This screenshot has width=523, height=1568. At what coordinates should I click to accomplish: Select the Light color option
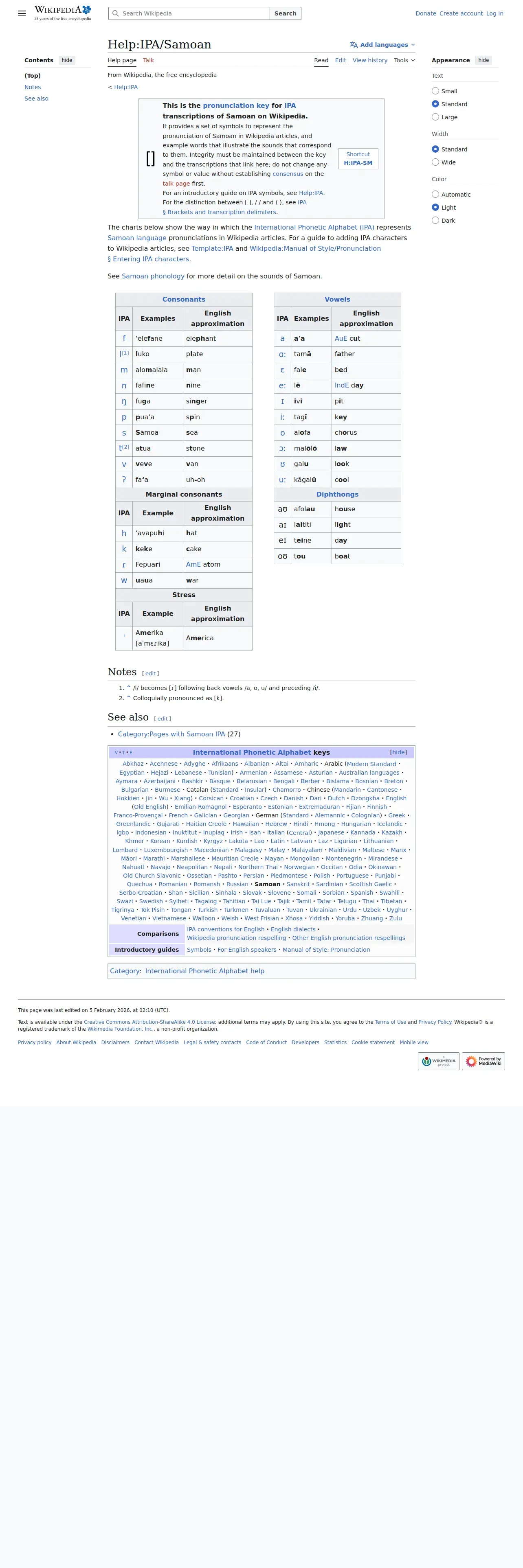435,208
